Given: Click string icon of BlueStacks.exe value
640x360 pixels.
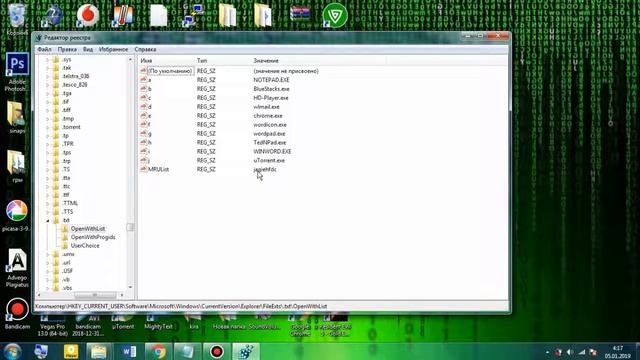Looking at the screenshot, I should (x=143, y=89).
